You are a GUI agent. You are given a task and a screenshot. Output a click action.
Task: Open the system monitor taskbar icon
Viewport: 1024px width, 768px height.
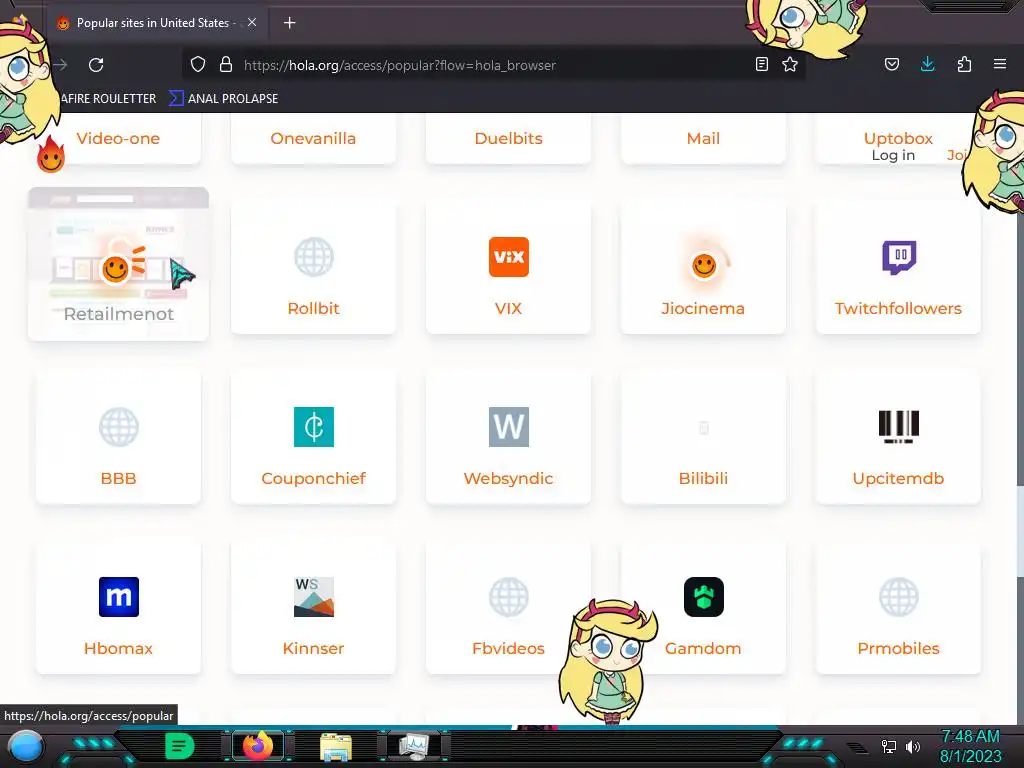click(414, 746)
